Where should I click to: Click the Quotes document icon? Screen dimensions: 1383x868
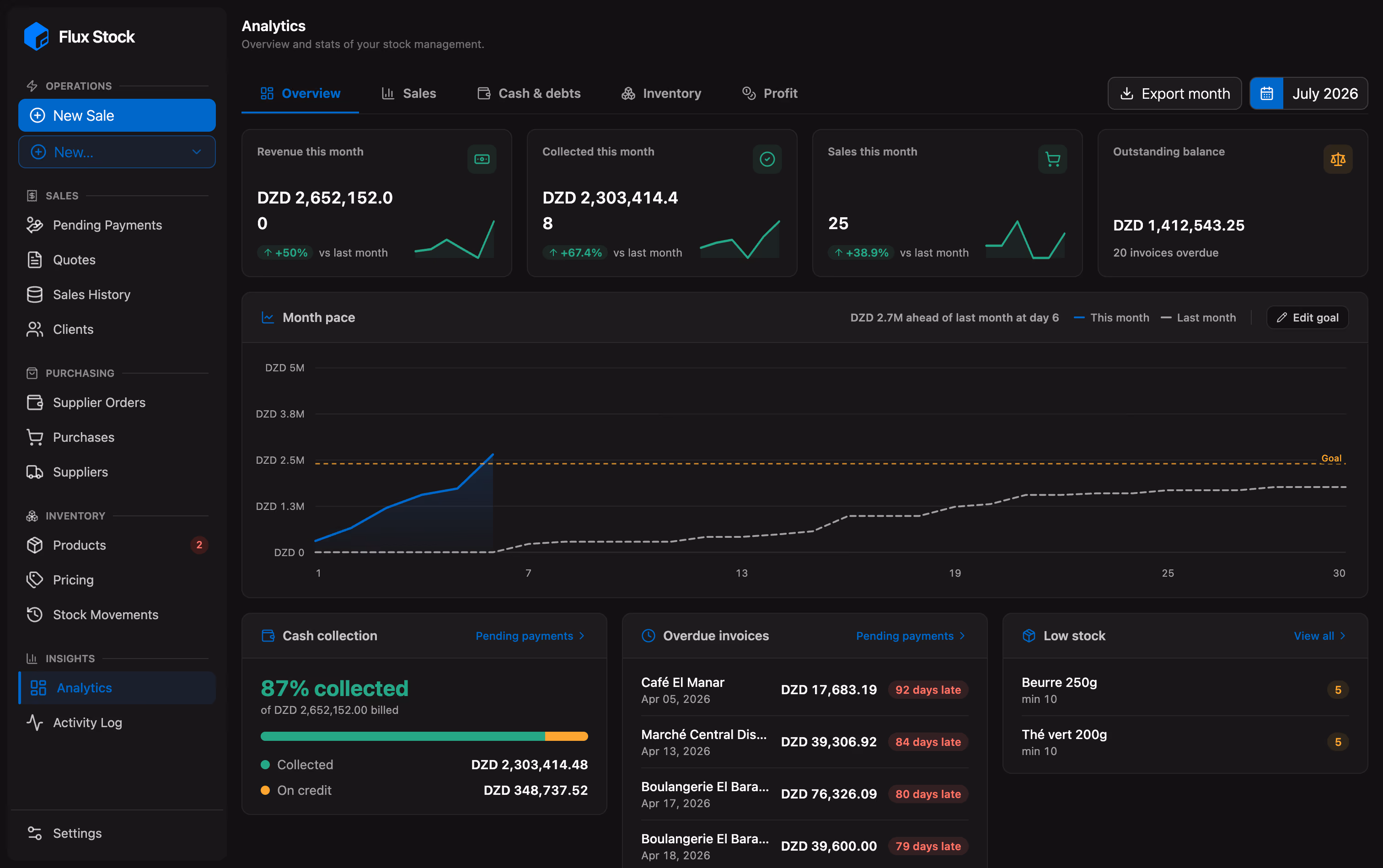click(35, 259)
